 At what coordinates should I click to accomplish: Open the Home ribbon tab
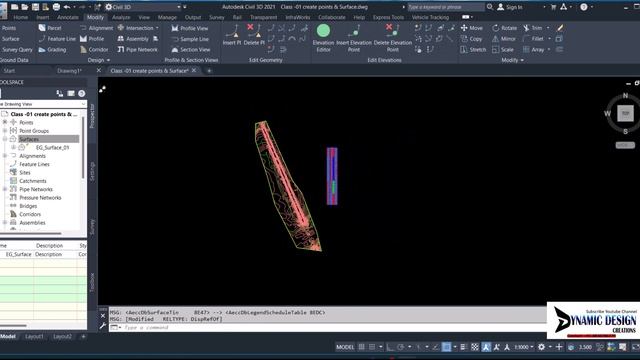[21, 17]
